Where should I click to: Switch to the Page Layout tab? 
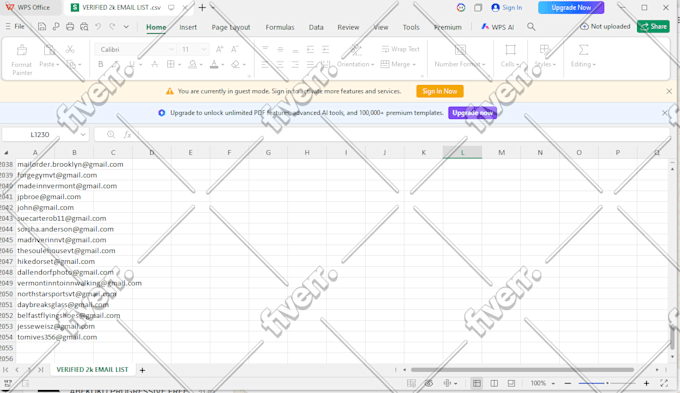click(x=231, y=27)
